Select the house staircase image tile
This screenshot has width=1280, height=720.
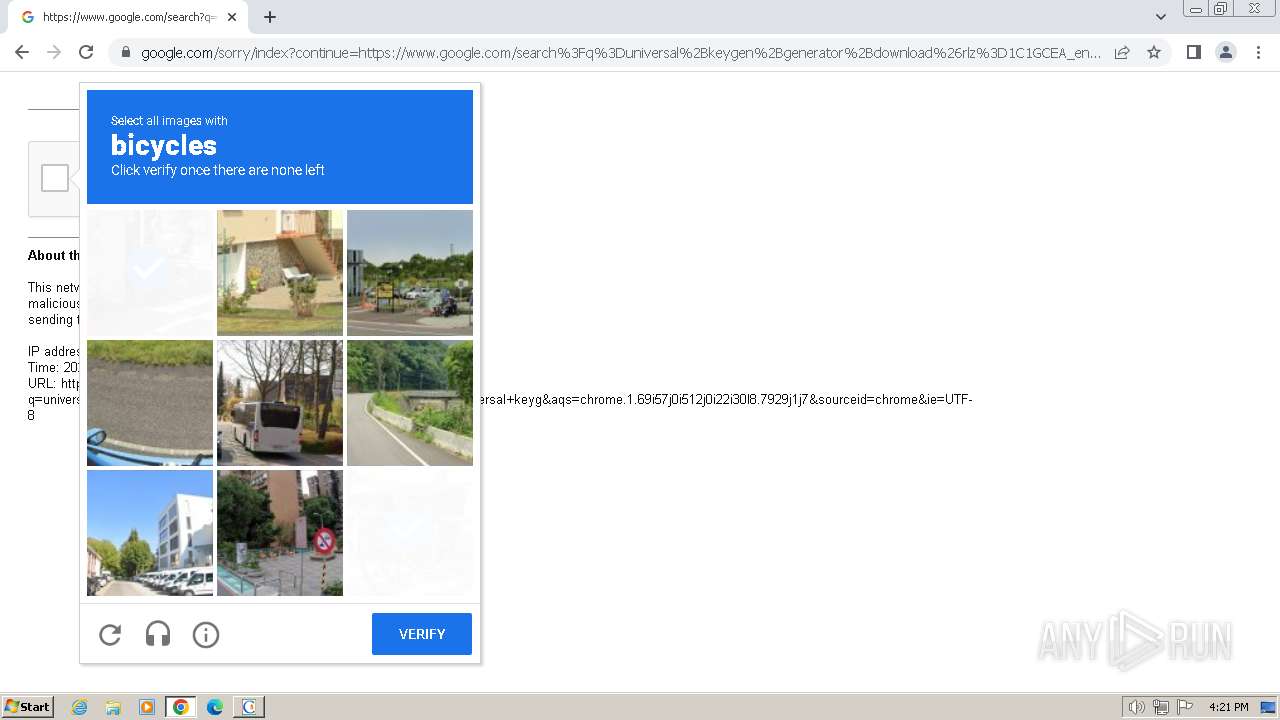pos(280,273)
